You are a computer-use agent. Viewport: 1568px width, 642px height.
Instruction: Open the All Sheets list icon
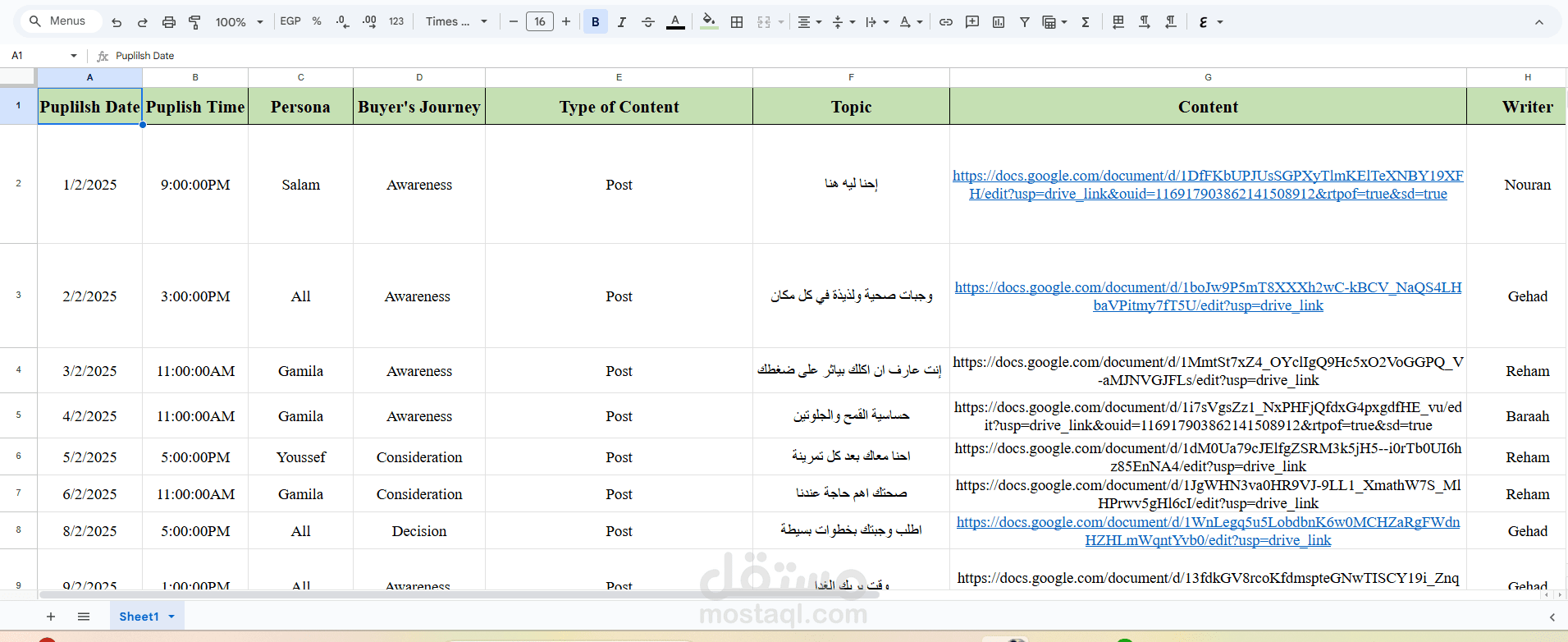click(84, 617)
